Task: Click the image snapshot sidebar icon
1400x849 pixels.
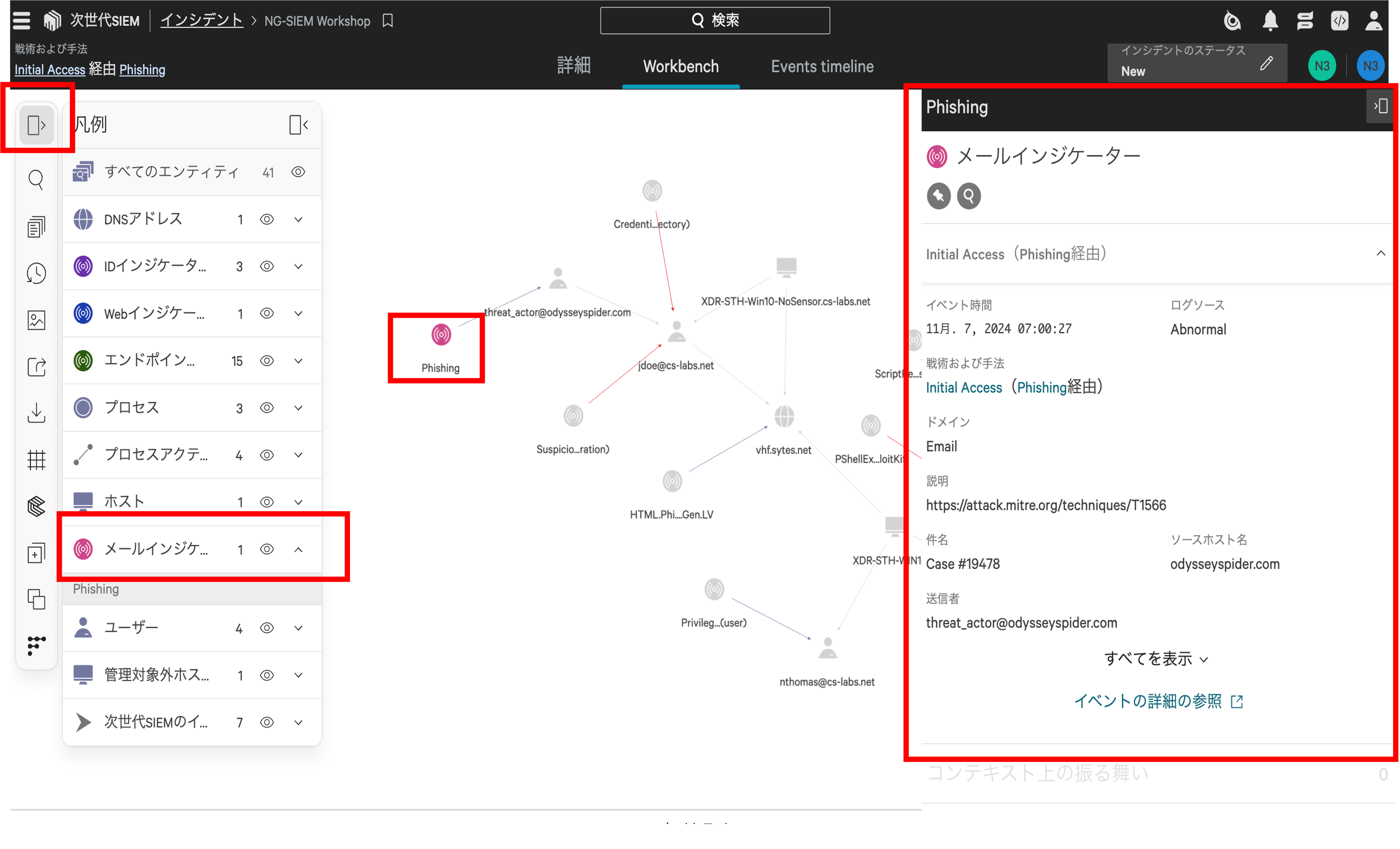Action: 36,321
